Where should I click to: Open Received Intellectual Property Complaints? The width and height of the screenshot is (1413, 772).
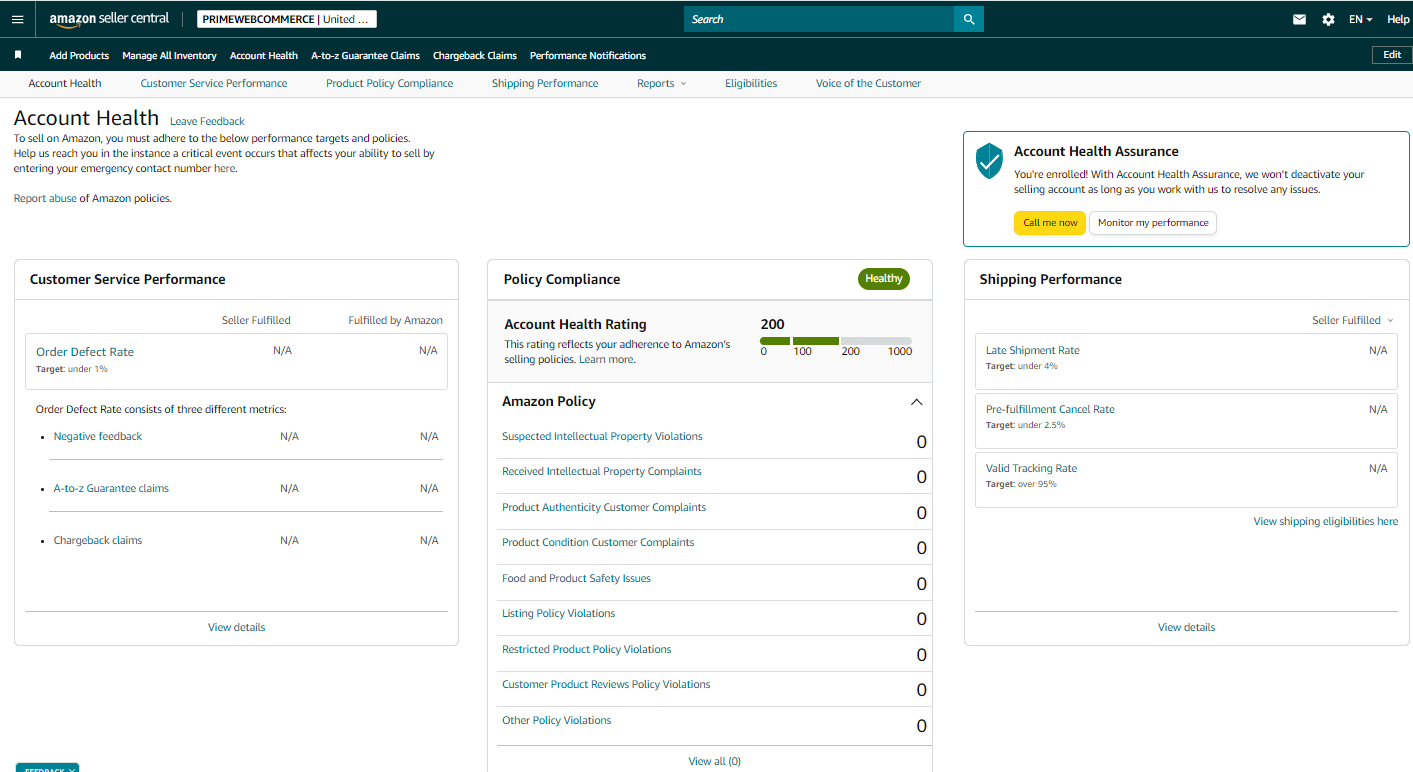point(602,471)
